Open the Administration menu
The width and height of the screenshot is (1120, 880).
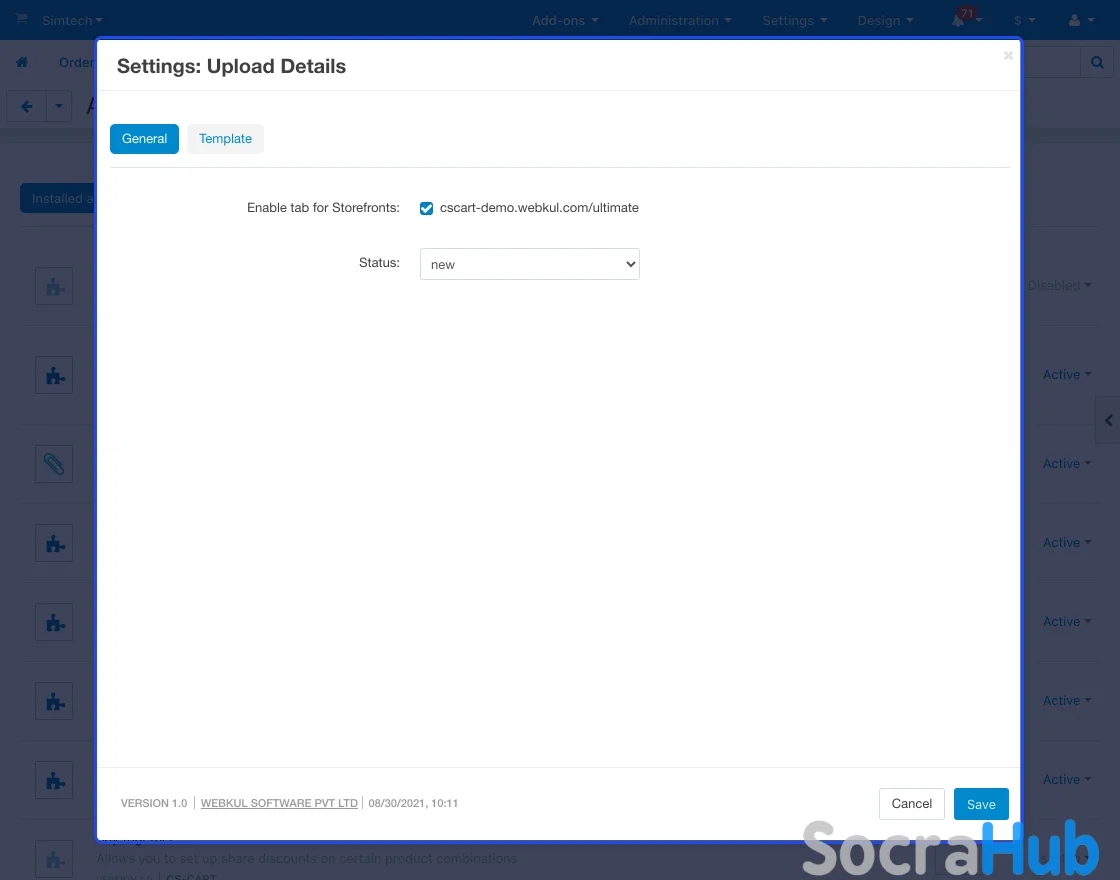[x=680, y=20]
